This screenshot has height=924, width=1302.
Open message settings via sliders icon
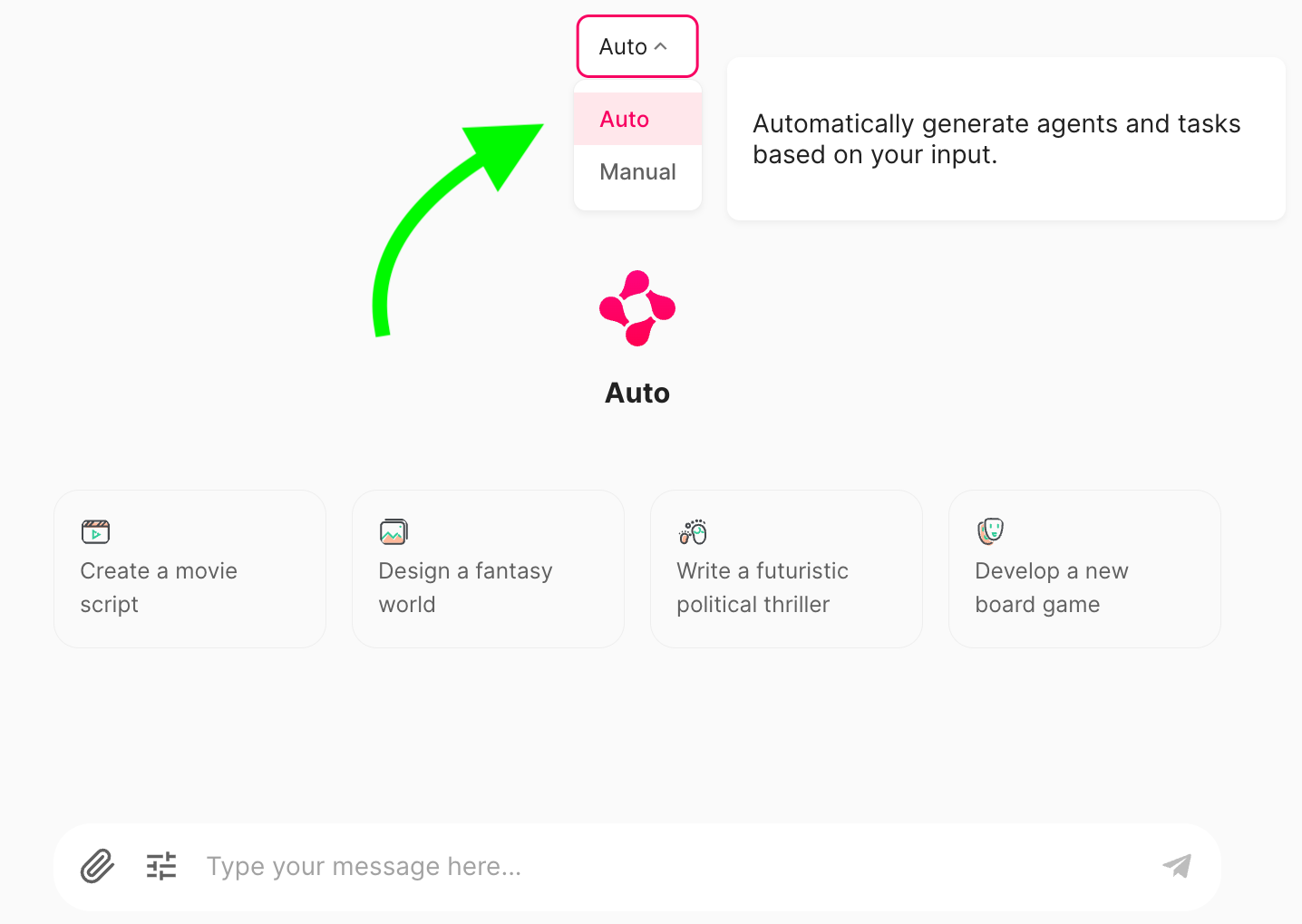[160, 866]
